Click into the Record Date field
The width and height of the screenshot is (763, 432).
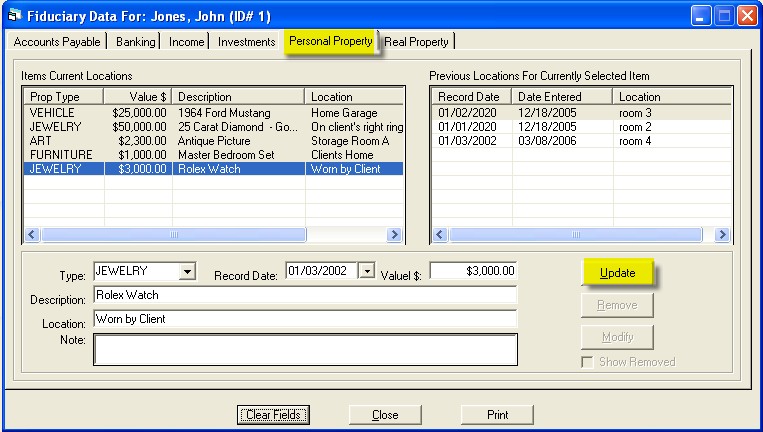click(x=322, y=270)
